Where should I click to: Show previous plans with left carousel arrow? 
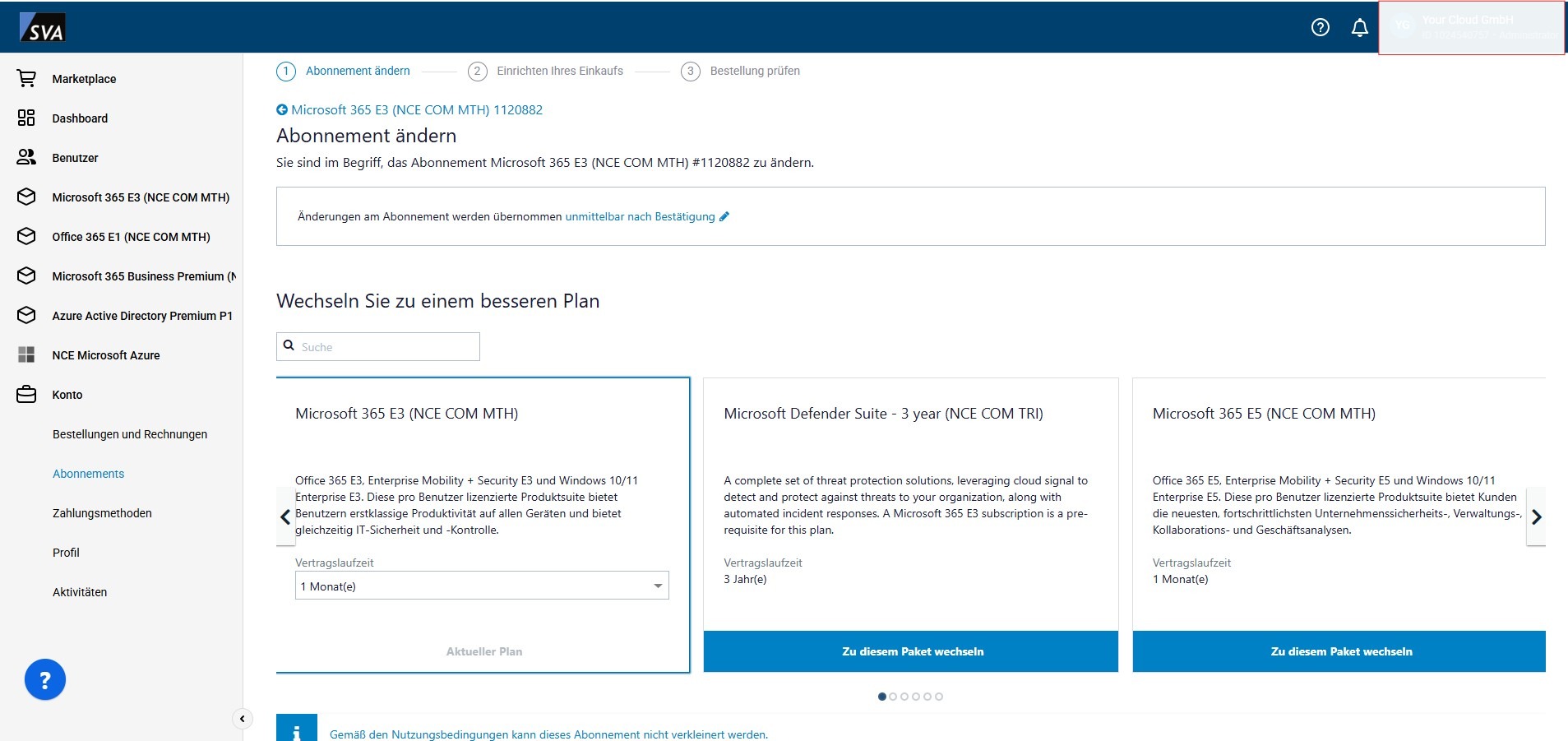[x=285, y=516]
